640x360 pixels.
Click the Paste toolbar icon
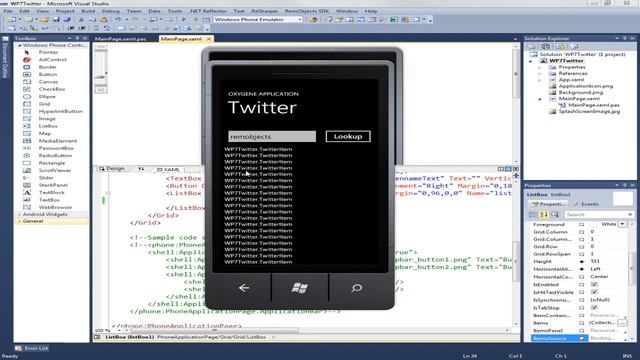pyautogui.click(x=104, y=20)
